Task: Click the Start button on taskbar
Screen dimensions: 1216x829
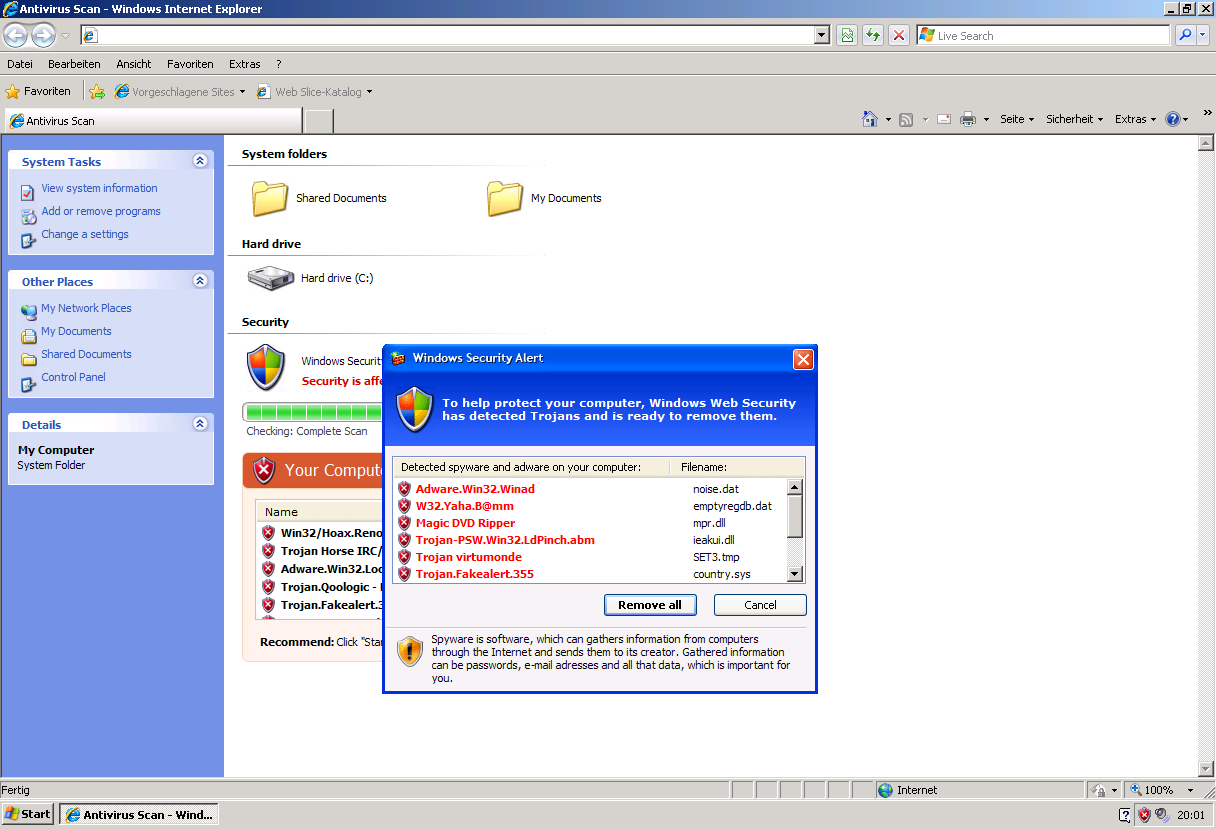Action: tap(28, 814)
